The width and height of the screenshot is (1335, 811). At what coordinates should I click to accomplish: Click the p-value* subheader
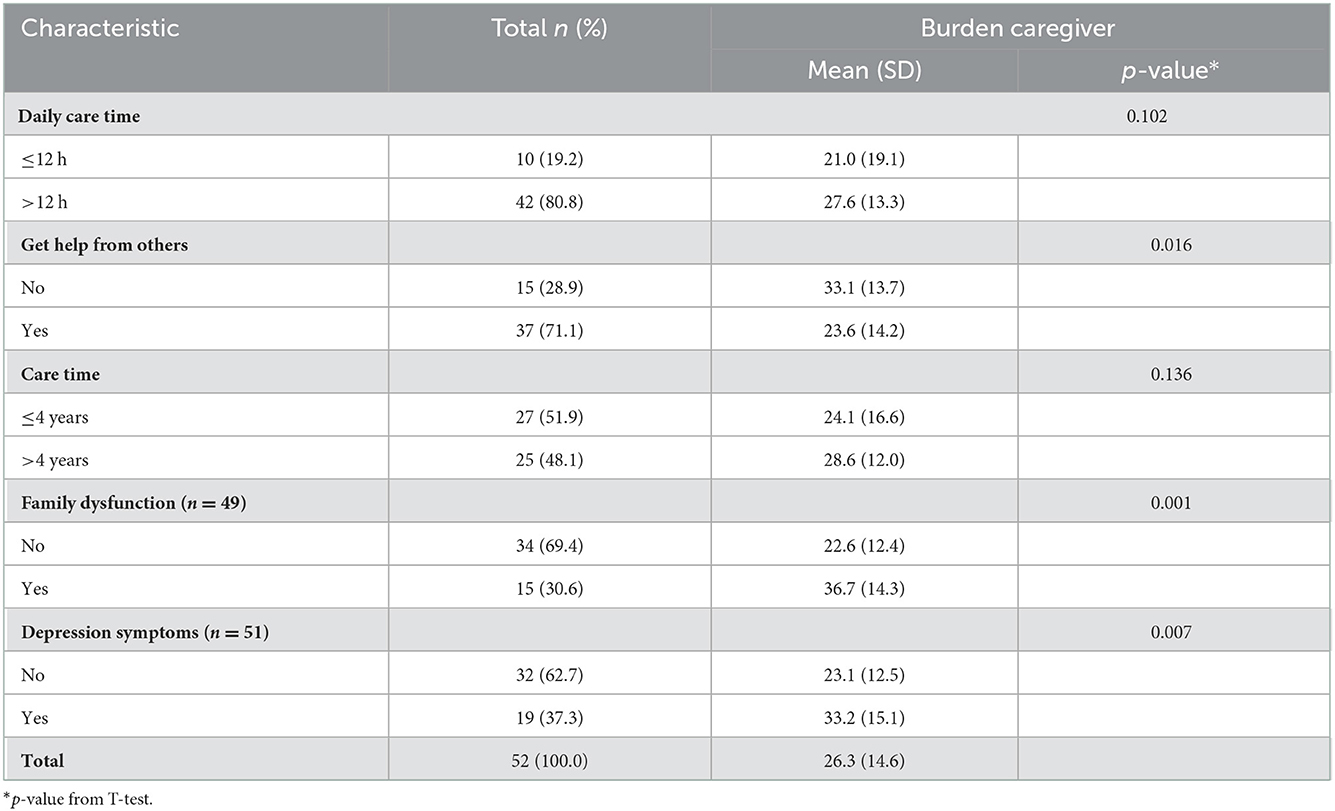[x=1174, y=71]
